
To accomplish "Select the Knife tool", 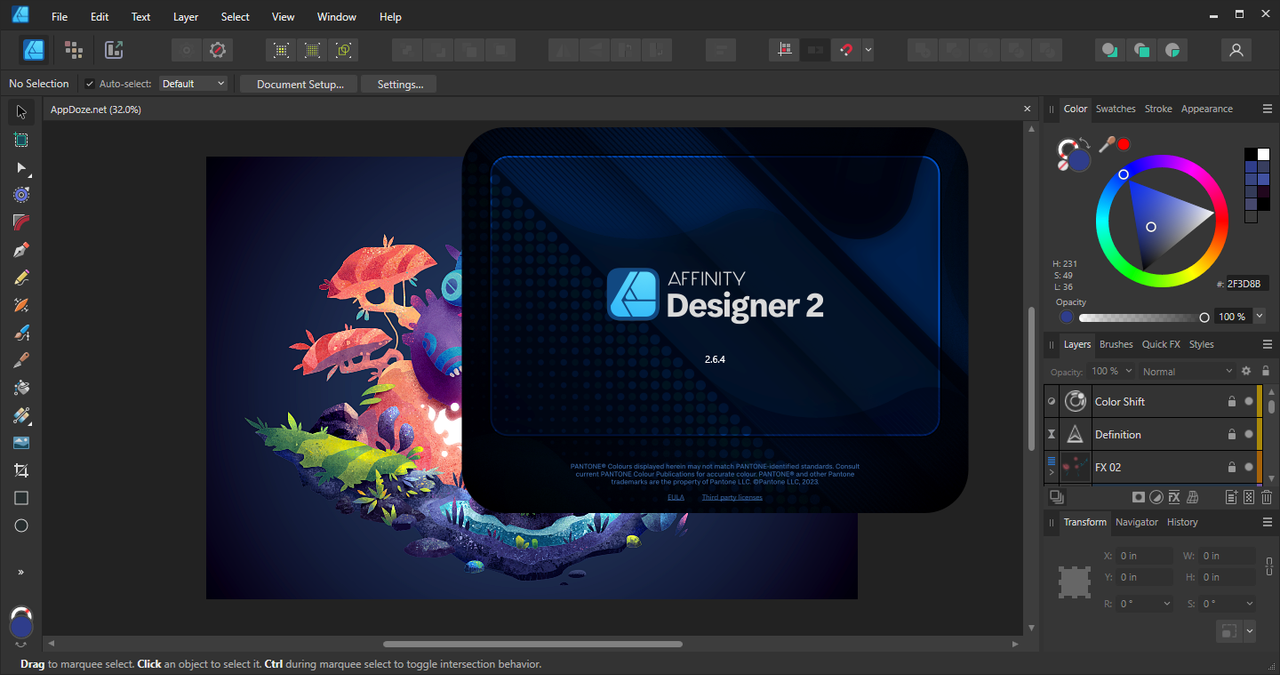I will pyautogui.click(x=21, y=360).
